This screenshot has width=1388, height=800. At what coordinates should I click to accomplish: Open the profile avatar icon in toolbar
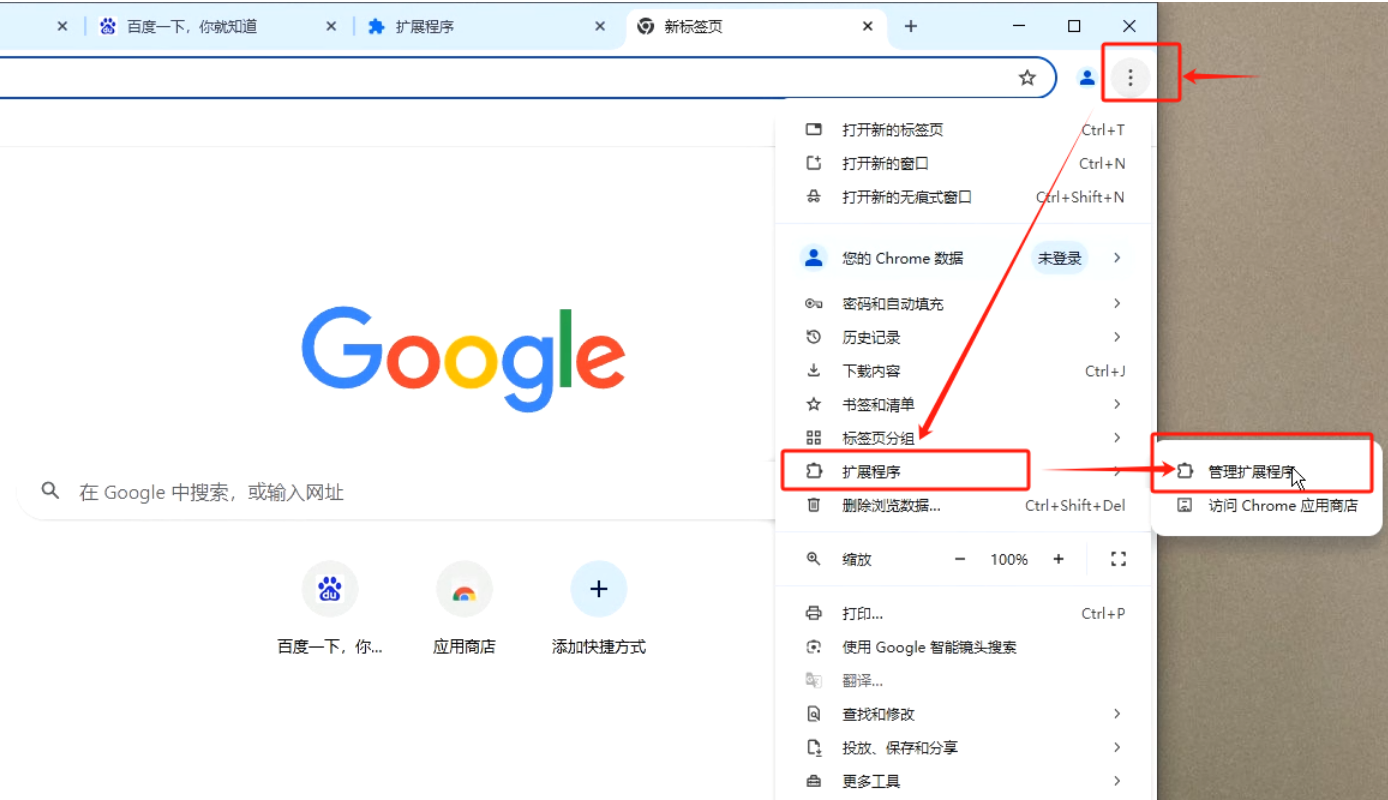[x=1087, y=77]
